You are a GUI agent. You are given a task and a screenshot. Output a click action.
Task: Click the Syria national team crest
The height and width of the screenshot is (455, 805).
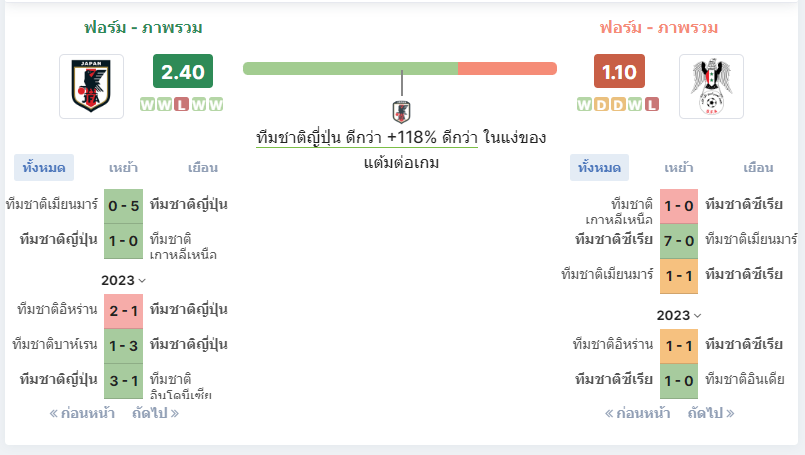(712, 86)
